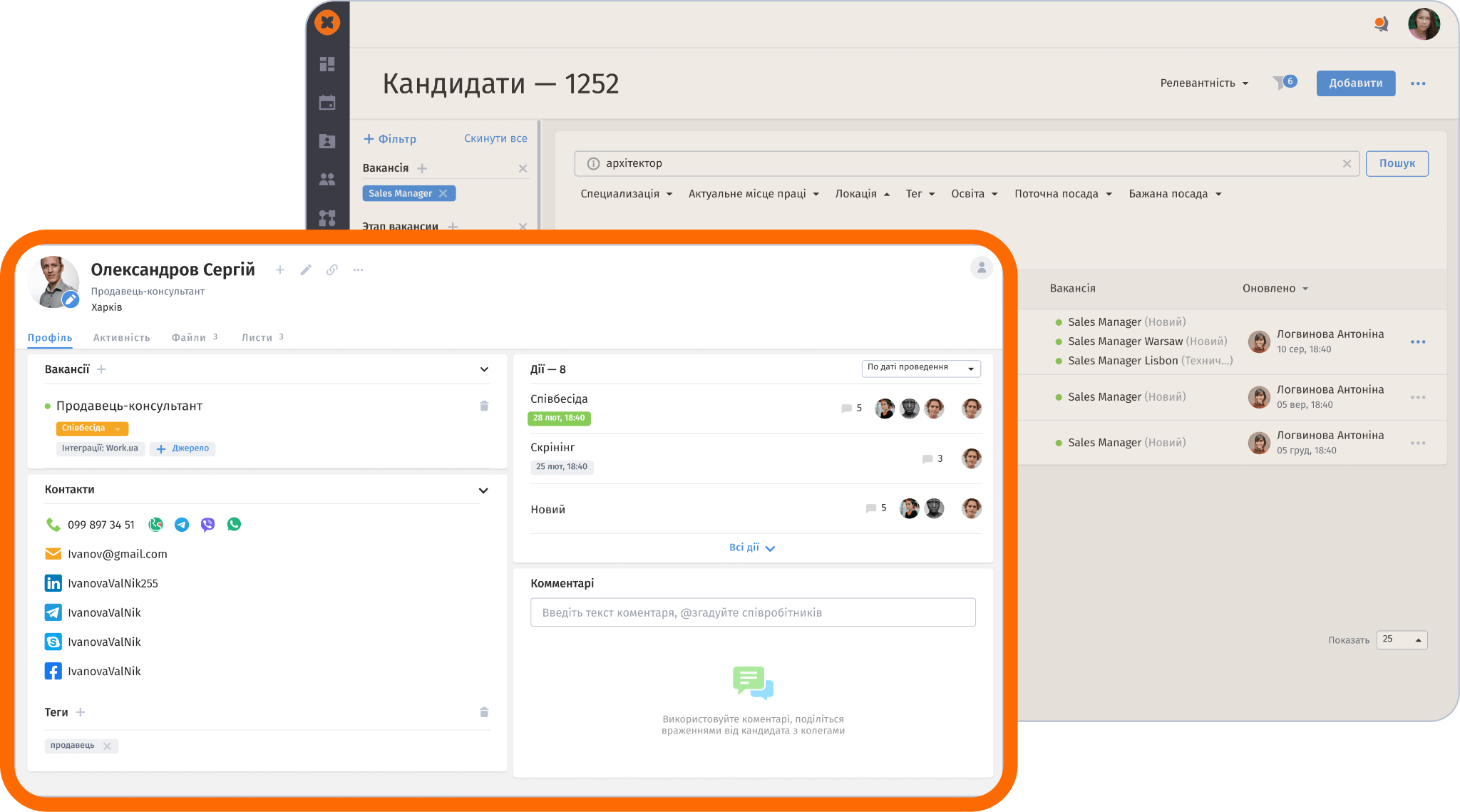Delete the Продавець-консультант vacancy with trash icon
This screenshot has width=1460, height=812.
pyautogui.click(x=484, y=406)
